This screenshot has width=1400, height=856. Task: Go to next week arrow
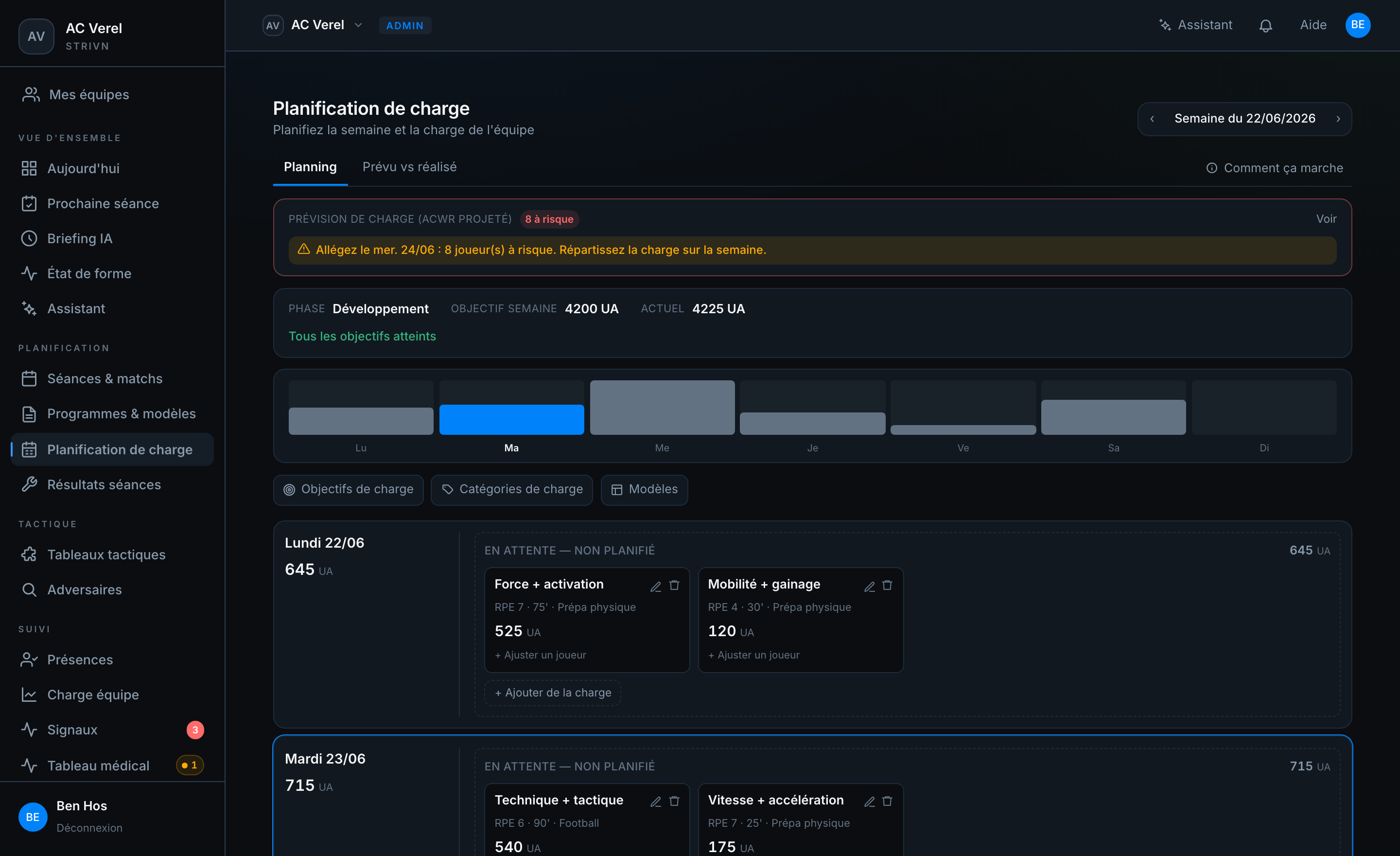point(1338,119)
